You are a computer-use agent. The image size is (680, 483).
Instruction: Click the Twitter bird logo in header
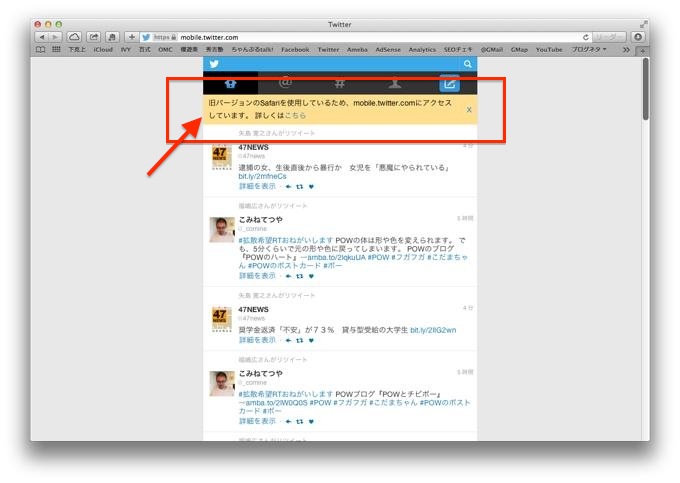(213, 64)
